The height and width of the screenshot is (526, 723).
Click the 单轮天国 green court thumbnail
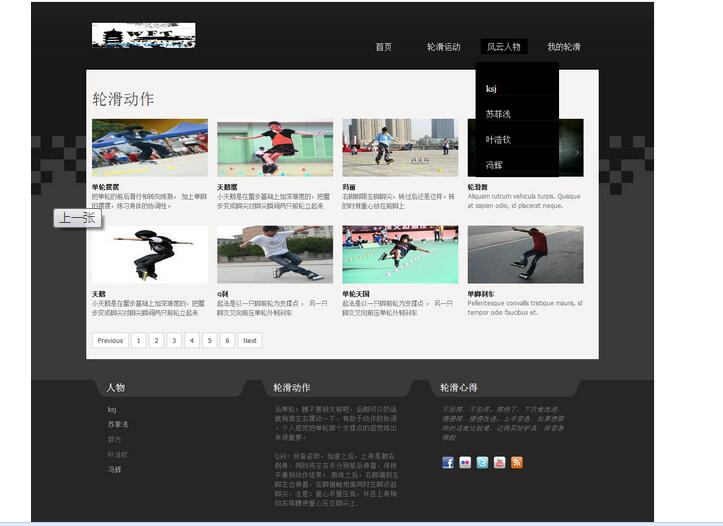coord(400,254)
